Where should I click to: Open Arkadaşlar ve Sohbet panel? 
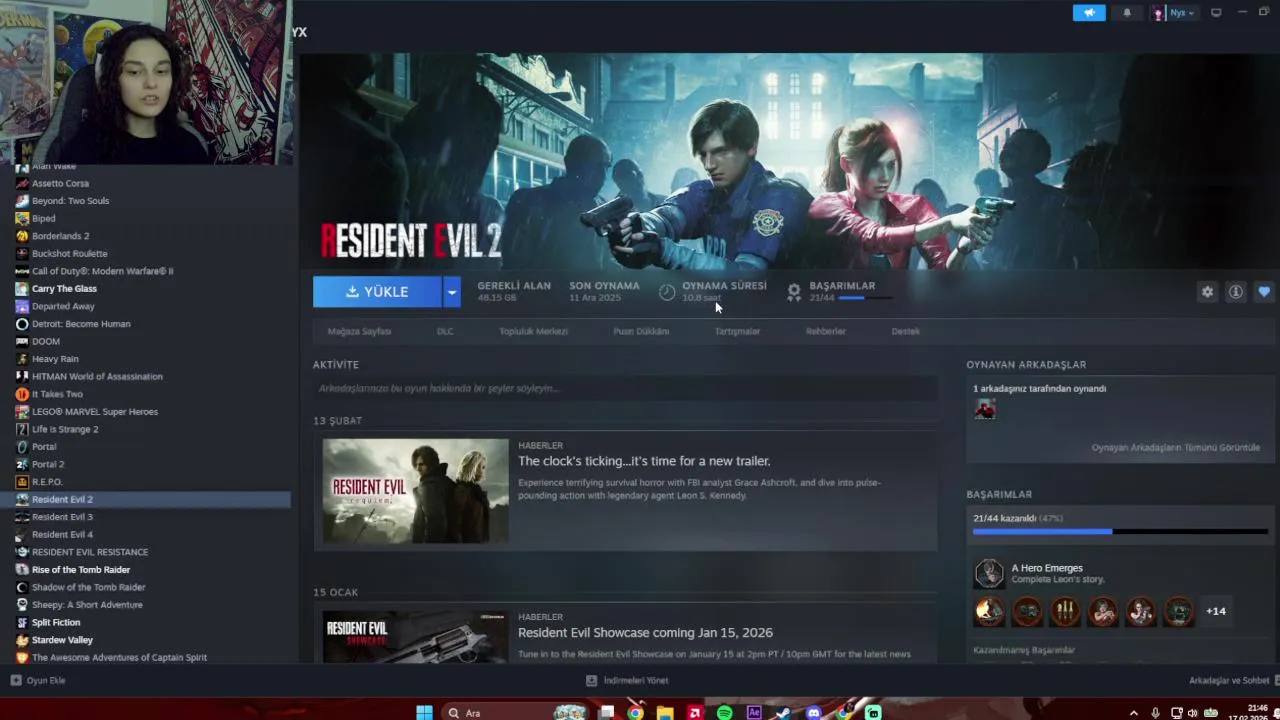click(1229, 680)
